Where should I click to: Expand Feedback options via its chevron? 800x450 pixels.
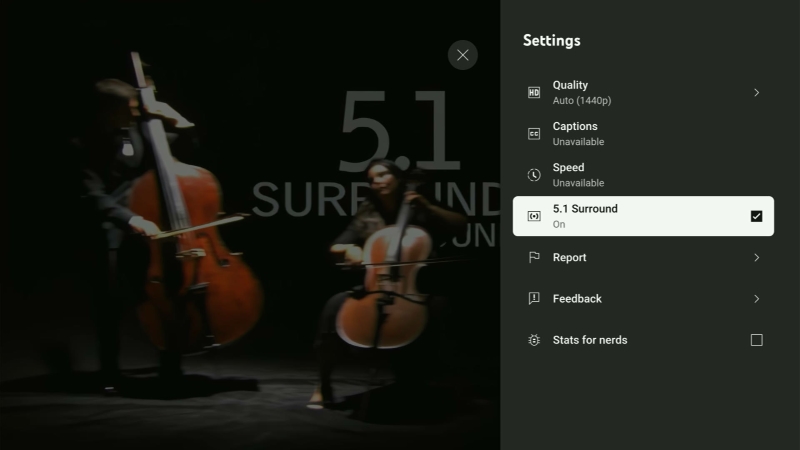pos(757,298)
